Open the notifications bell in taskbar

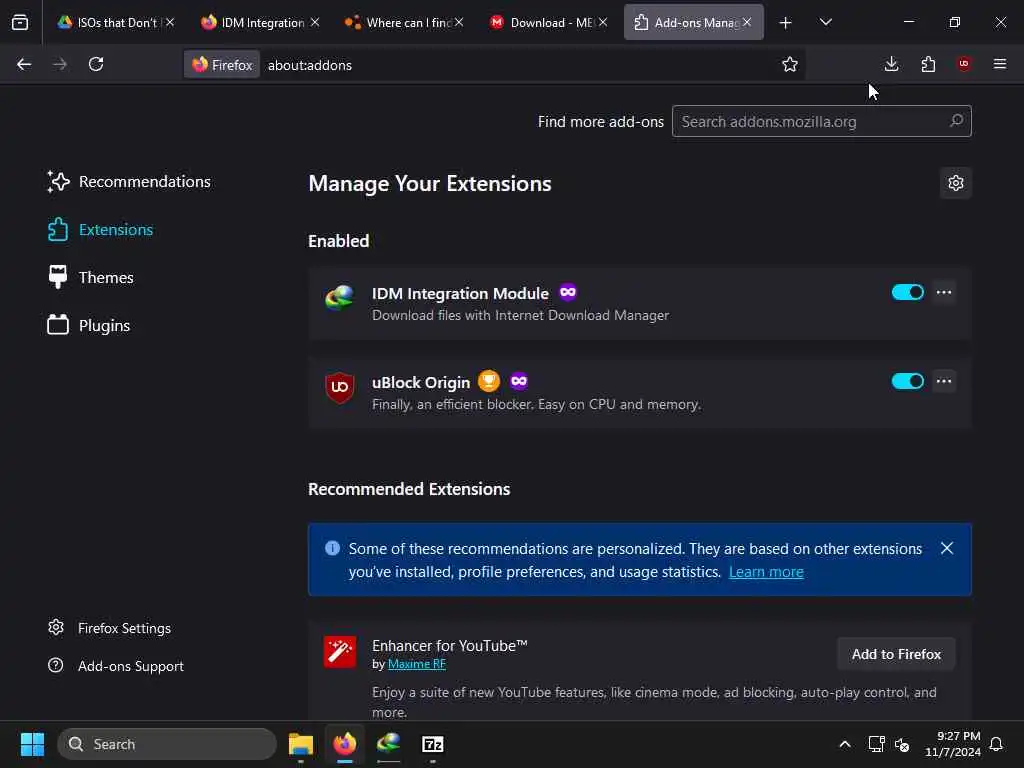coord(996,744)
